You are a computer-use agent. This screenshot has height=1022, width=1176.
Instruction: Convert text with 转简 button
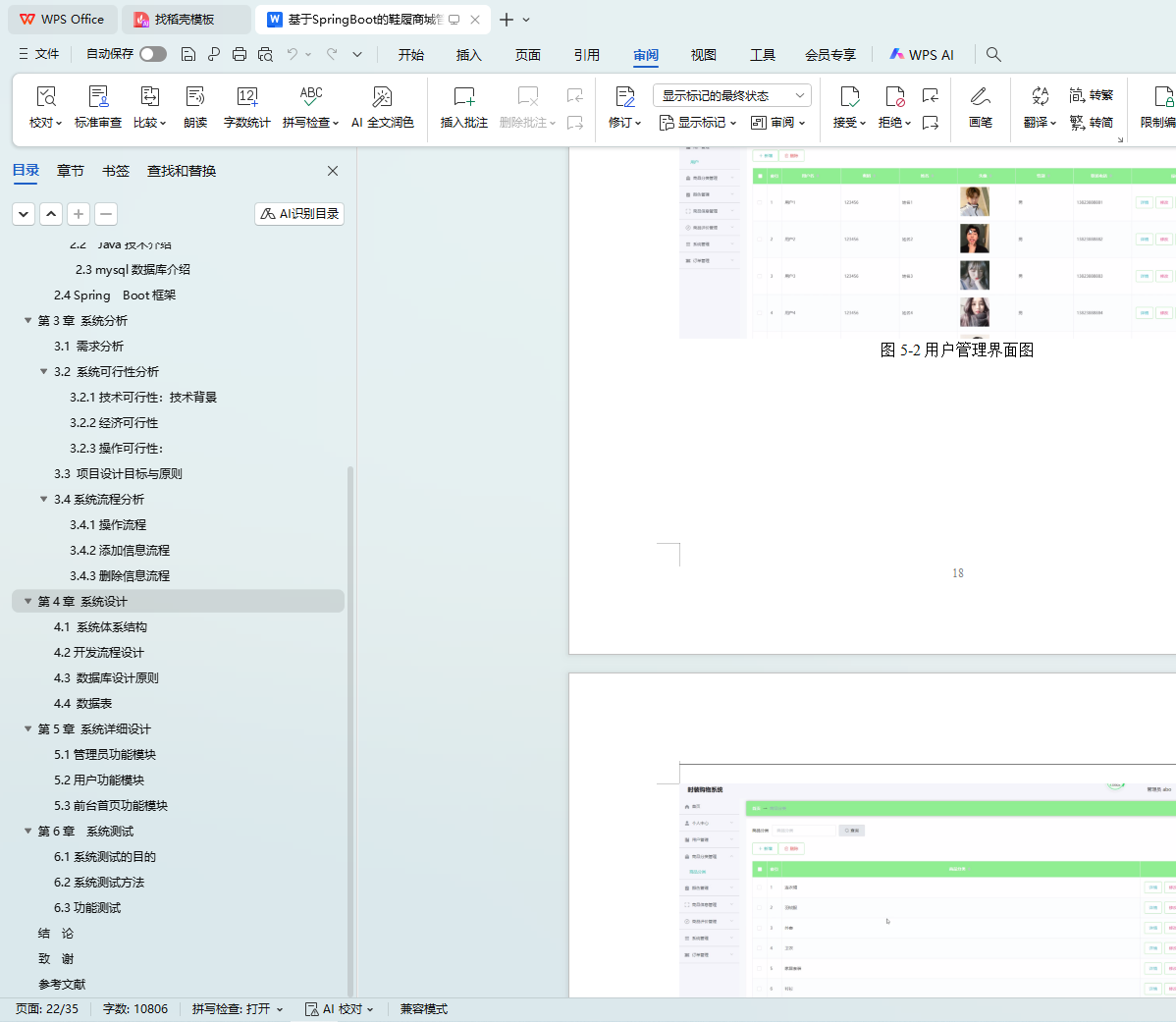pos(1092,122)
